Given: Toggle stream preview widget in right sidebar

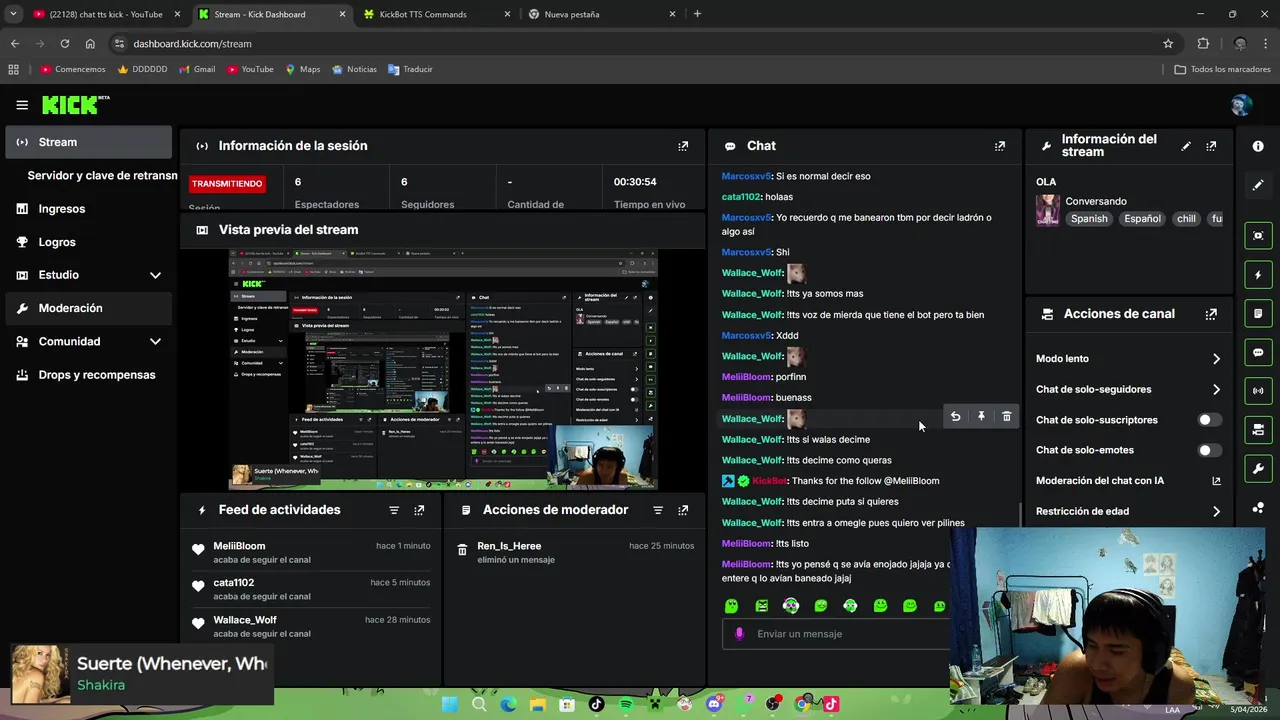Looking at the screenshot, I should pos(1258,236).
